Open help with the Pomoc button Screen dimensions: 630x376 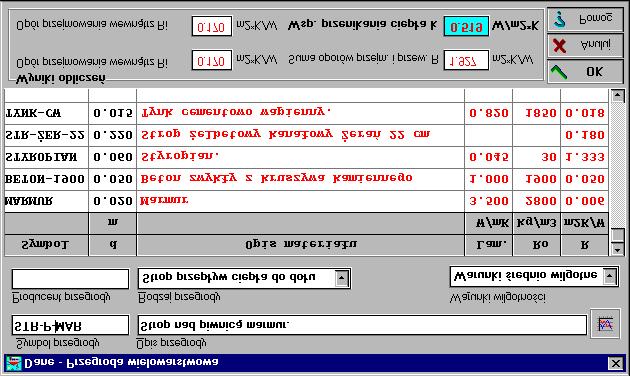point(585,19)
